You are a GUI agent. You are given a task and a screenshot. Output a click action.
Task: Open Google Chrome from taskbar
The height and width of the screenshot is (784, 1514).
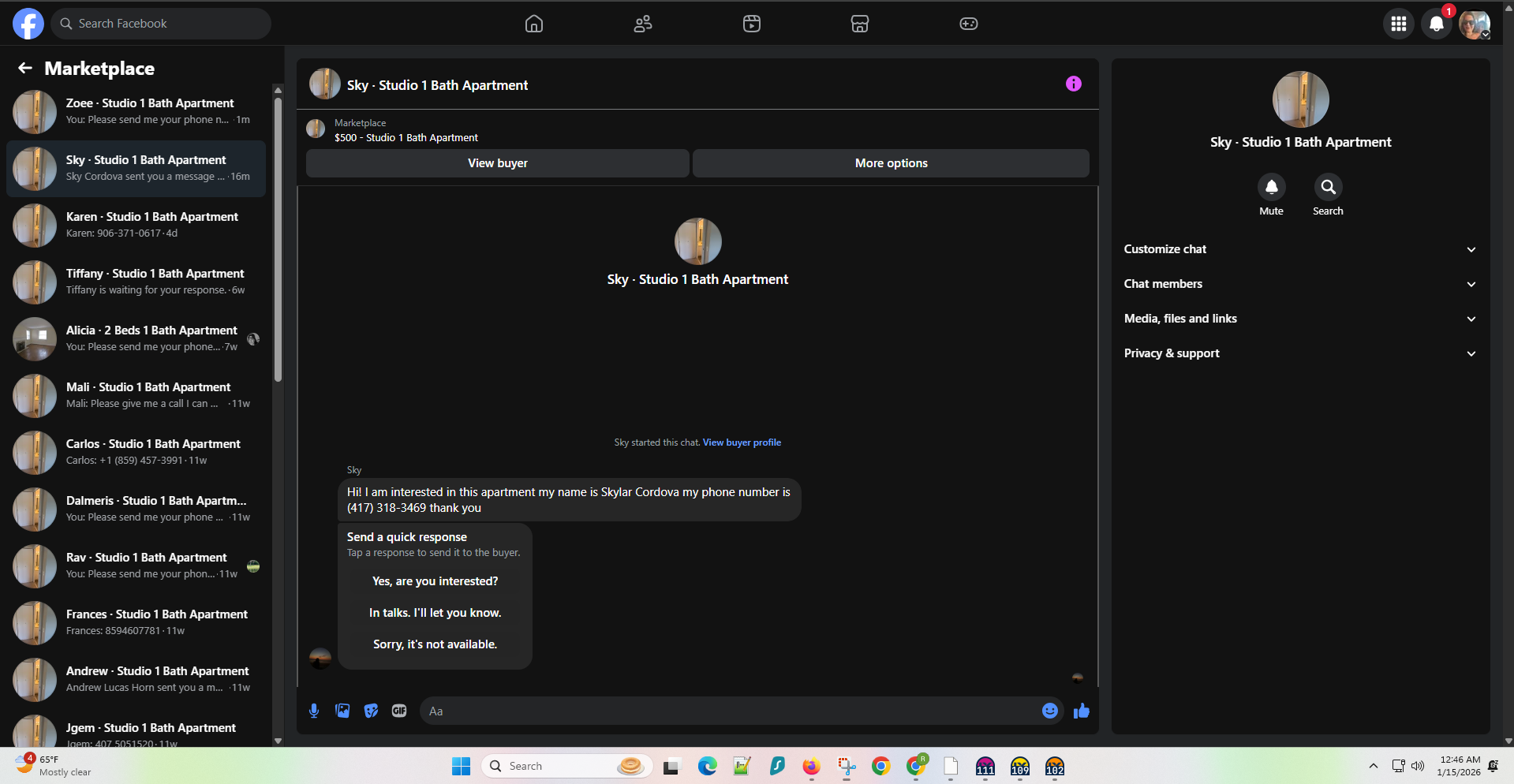880,766
